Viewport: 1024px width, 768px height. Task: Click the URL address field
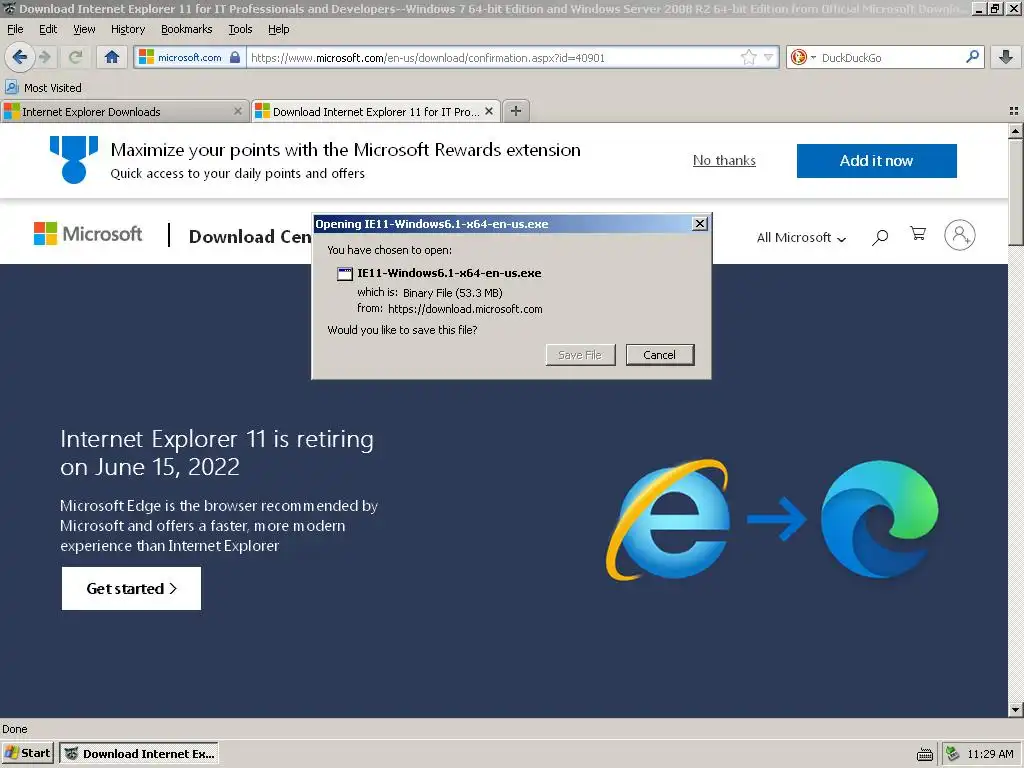[493, 57]
